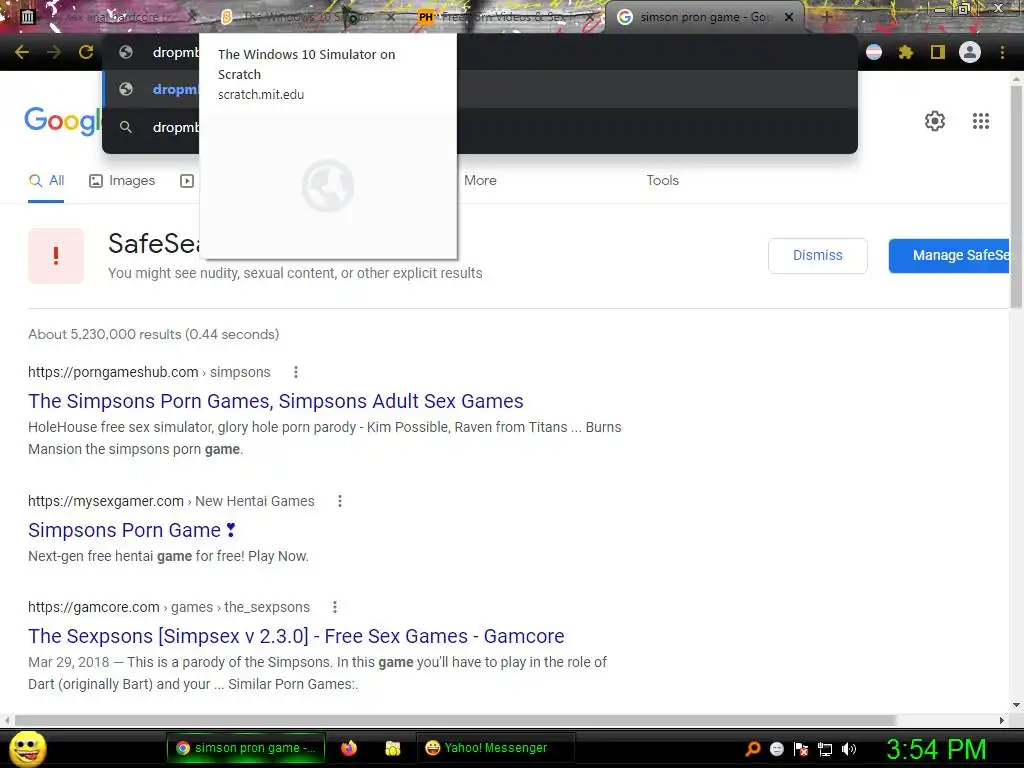Reload the page with the refresh icon
This screenshot has width=1024, height=768.
pyautogui.click(x=86, y=52)
